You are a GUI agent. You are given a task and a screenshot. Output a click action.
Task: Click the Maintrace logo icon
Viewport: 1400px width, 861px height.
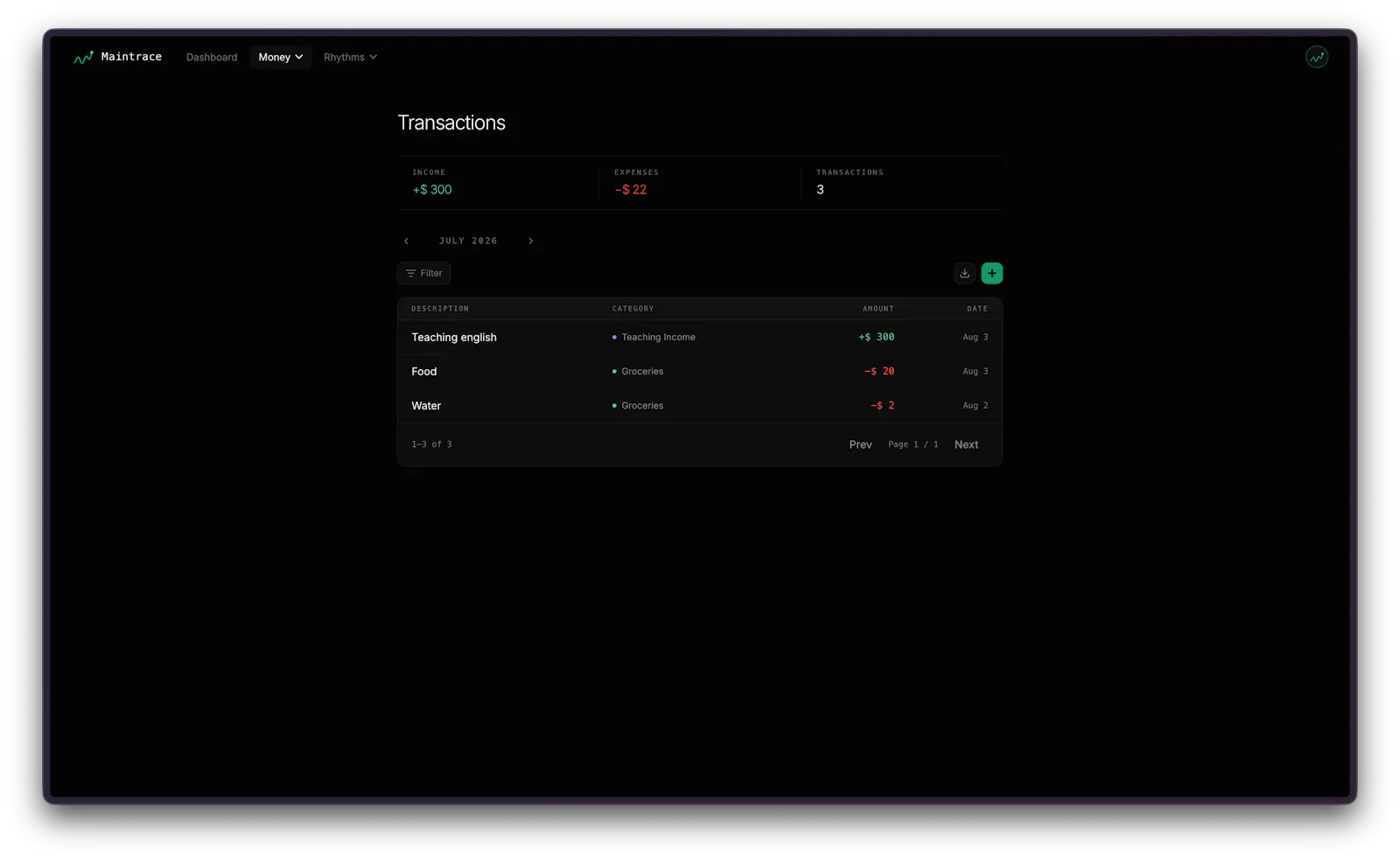point(83,57)
